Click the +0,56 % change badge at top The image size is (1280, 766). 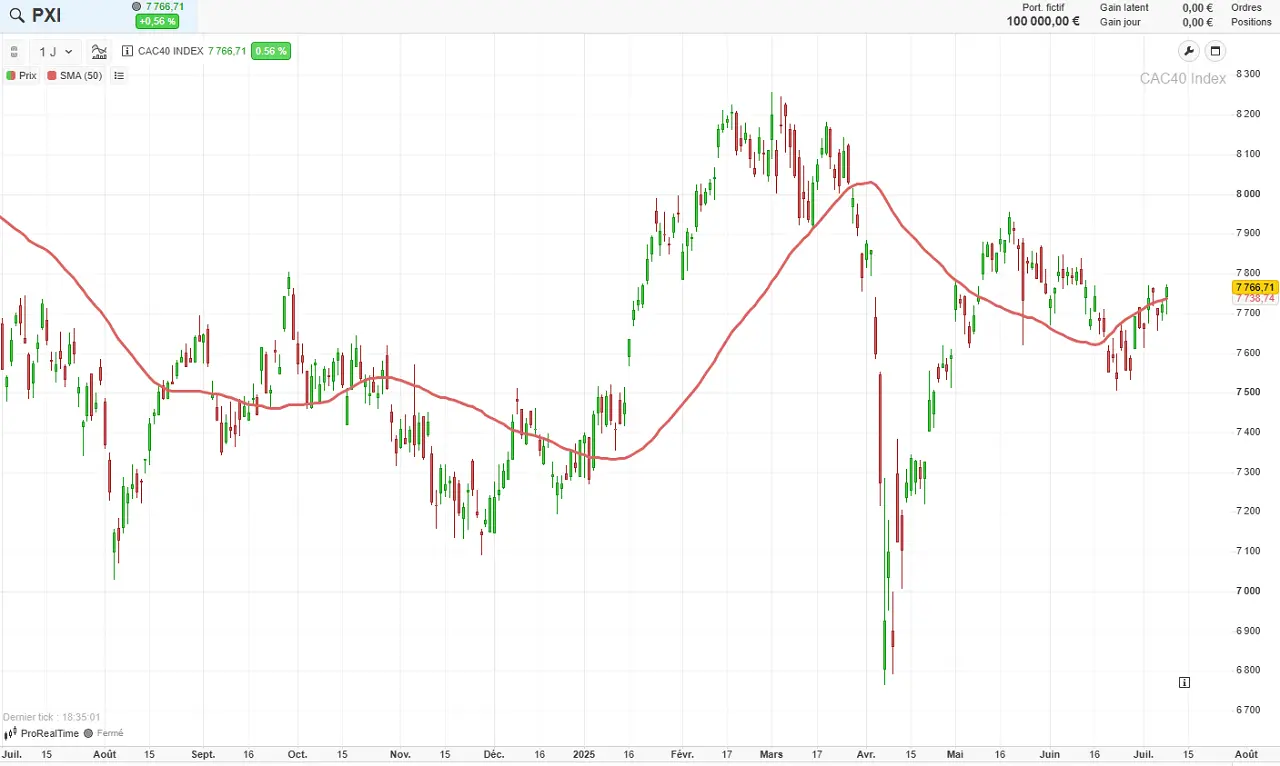(157, 21)
